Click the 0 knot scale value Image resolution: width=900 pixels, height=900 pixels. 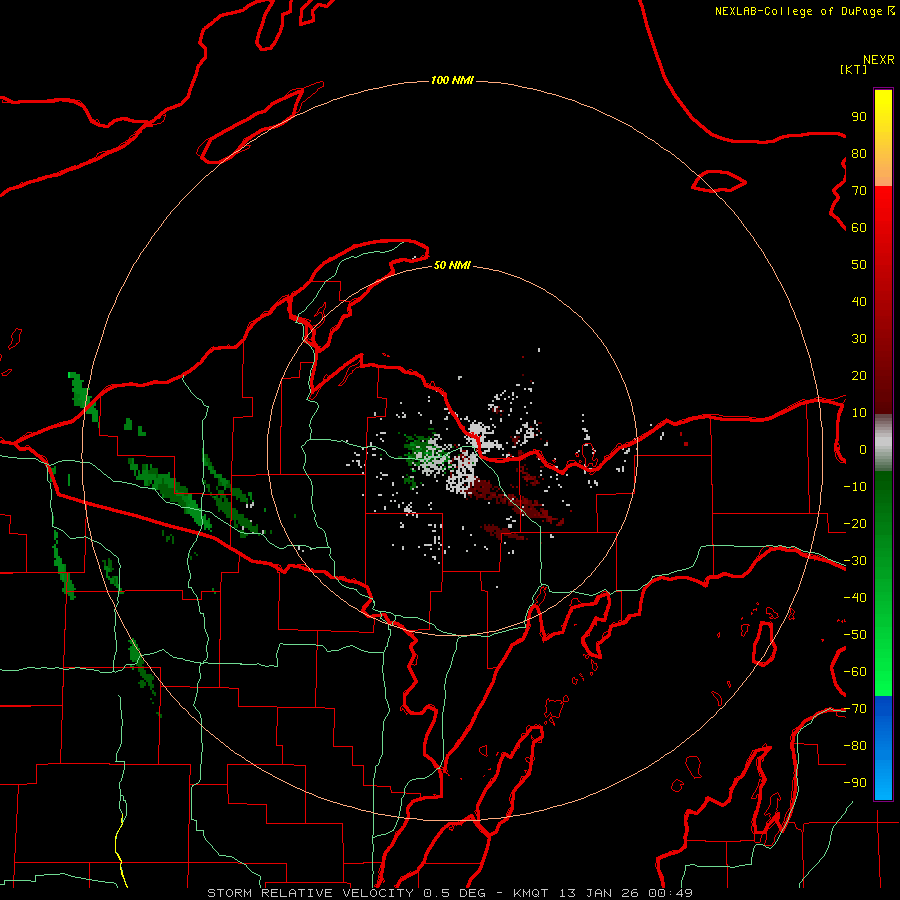click(863, 449)
